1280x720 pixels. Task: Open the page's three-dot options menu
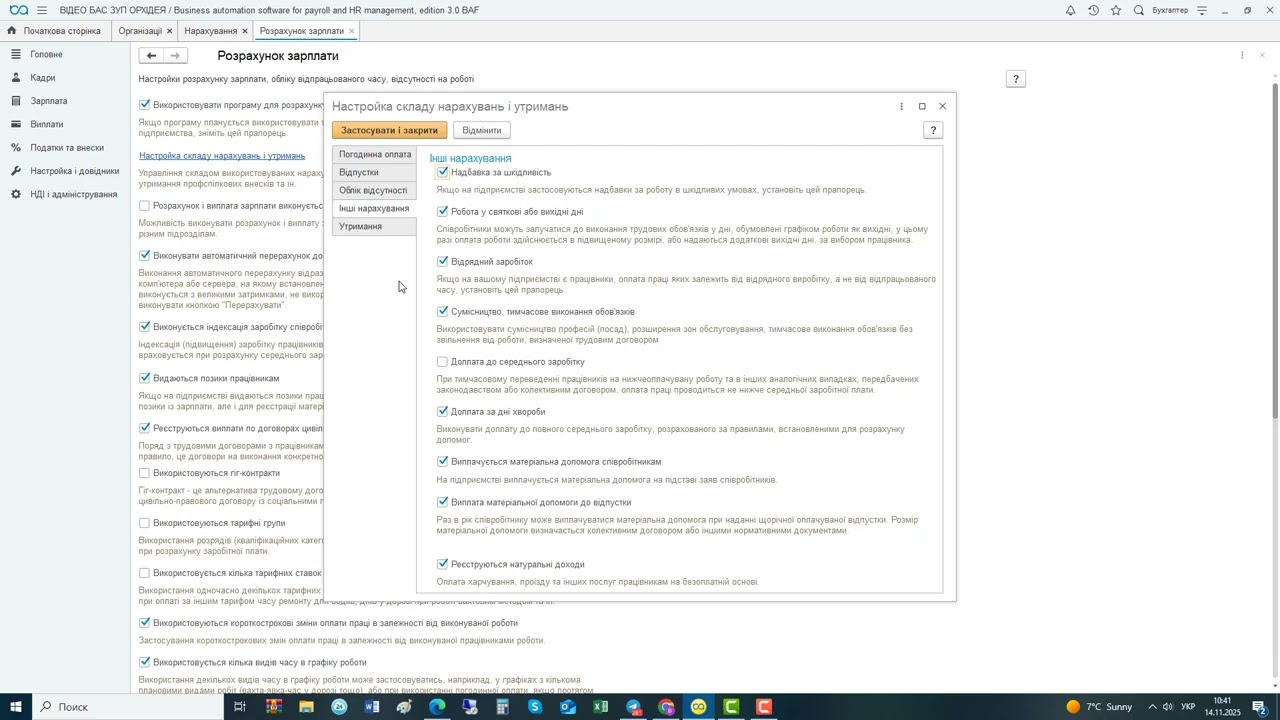tap(1242, 56)
